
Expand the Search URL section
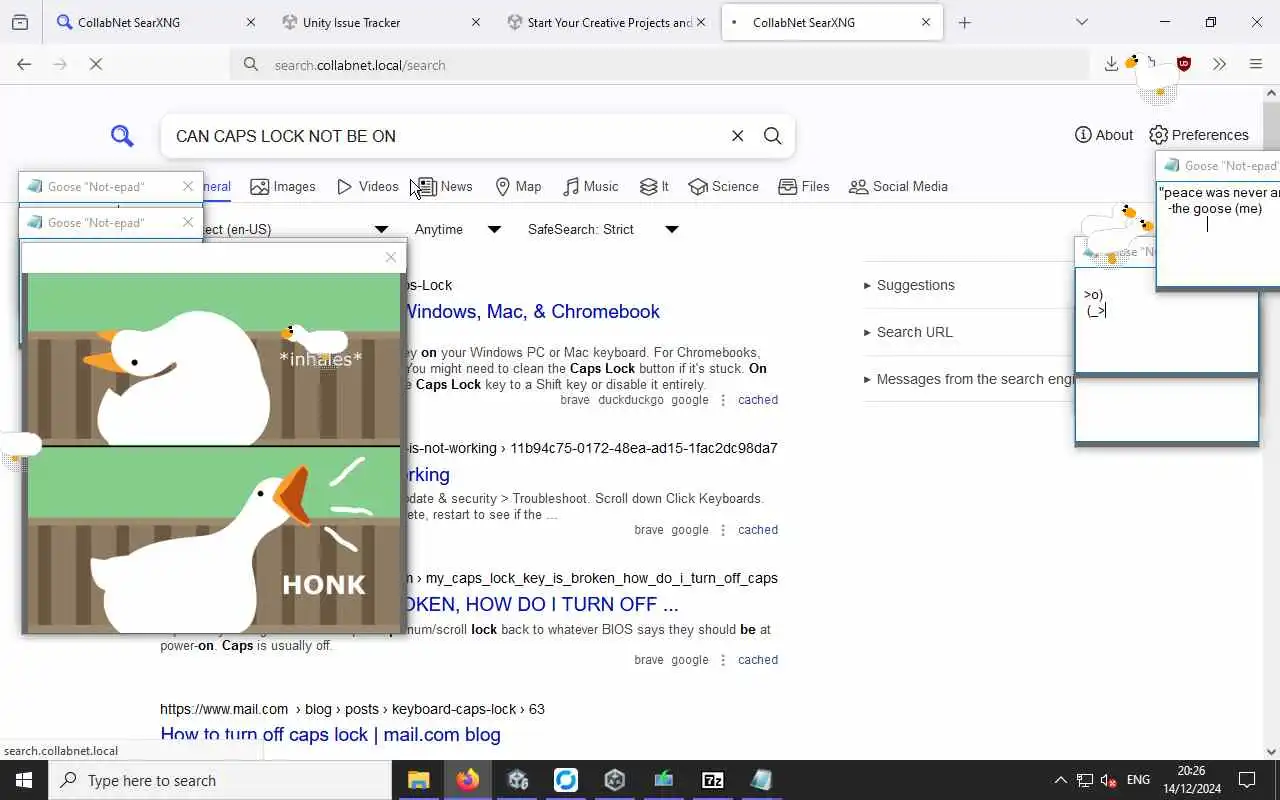pyautogui.click(x=908, y=332)
